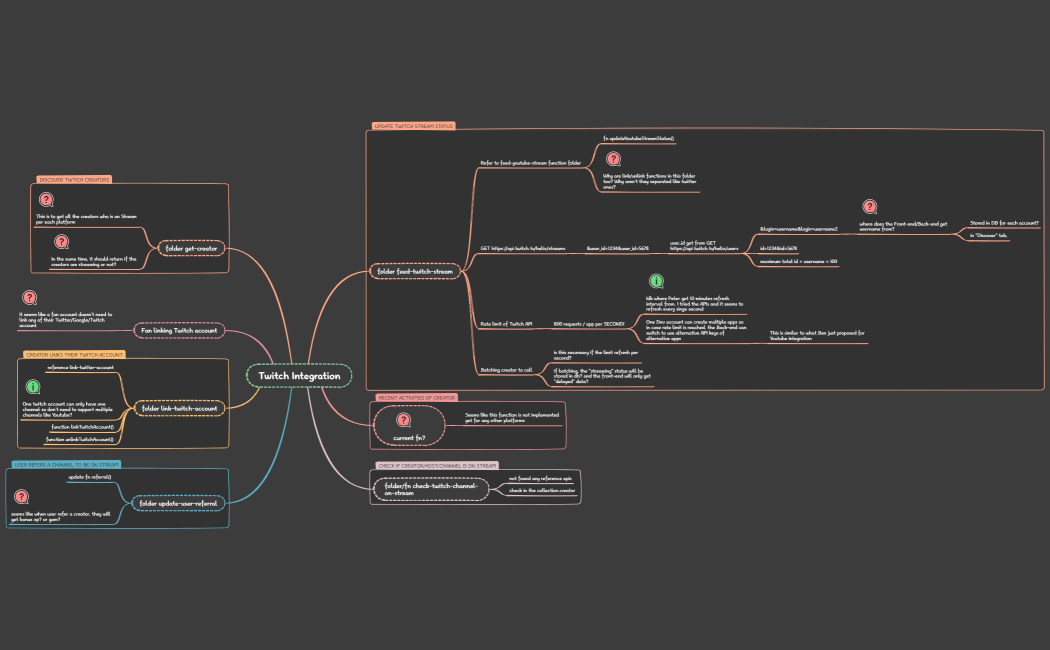Click question icon in User Refers Channel box
The width and height of the screenshot is (1050, 650).
(21, 496)
